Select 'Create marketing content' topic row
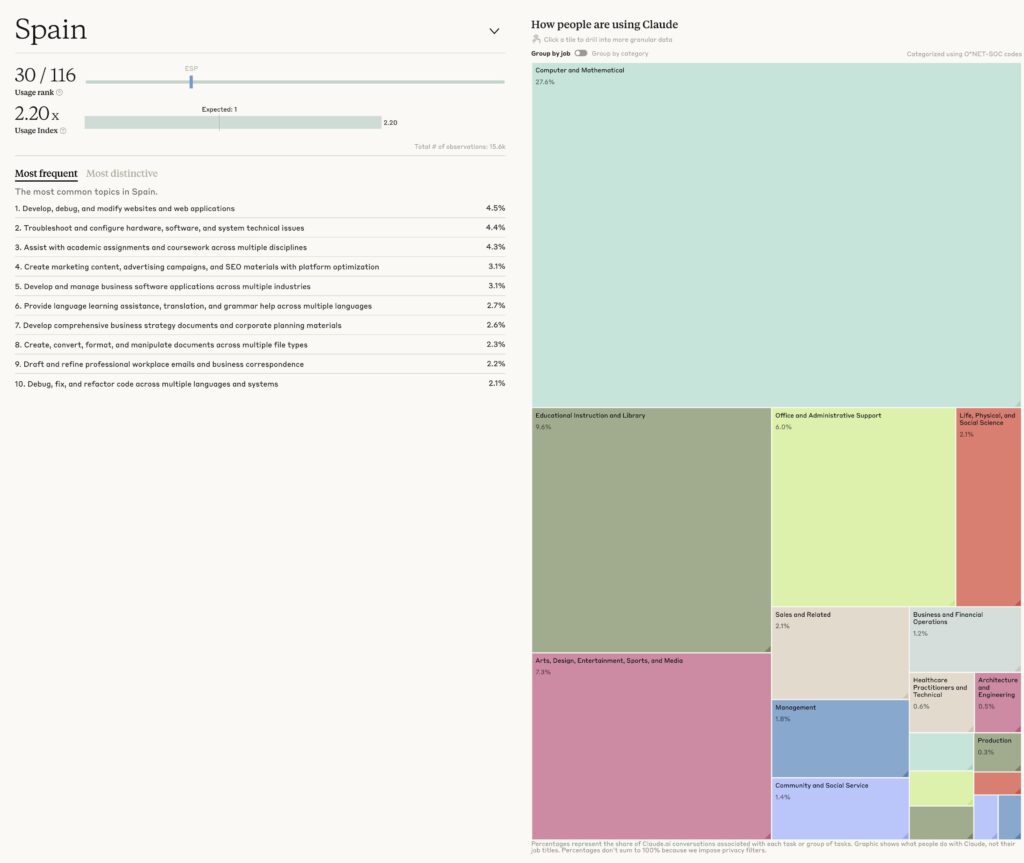 coord(260,267)
